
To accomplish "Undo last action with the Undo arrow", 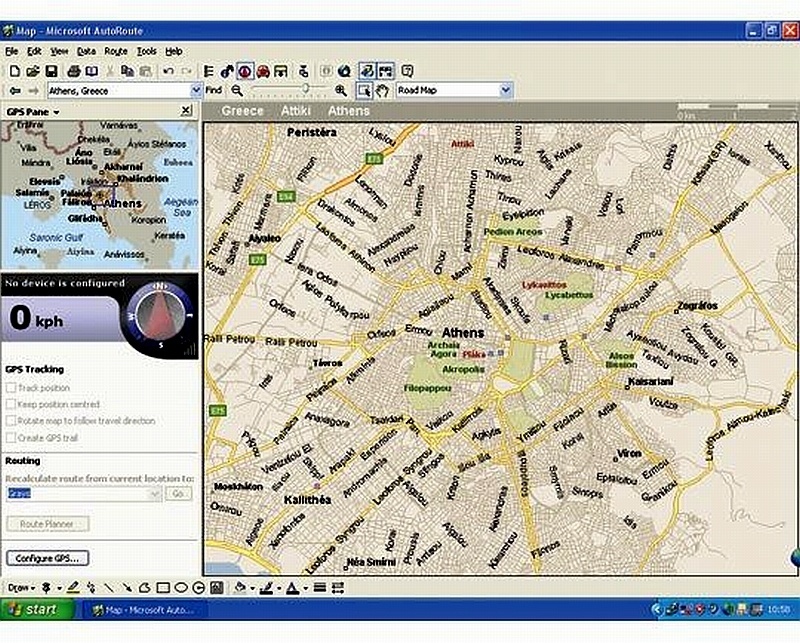I will pos(168,71).
